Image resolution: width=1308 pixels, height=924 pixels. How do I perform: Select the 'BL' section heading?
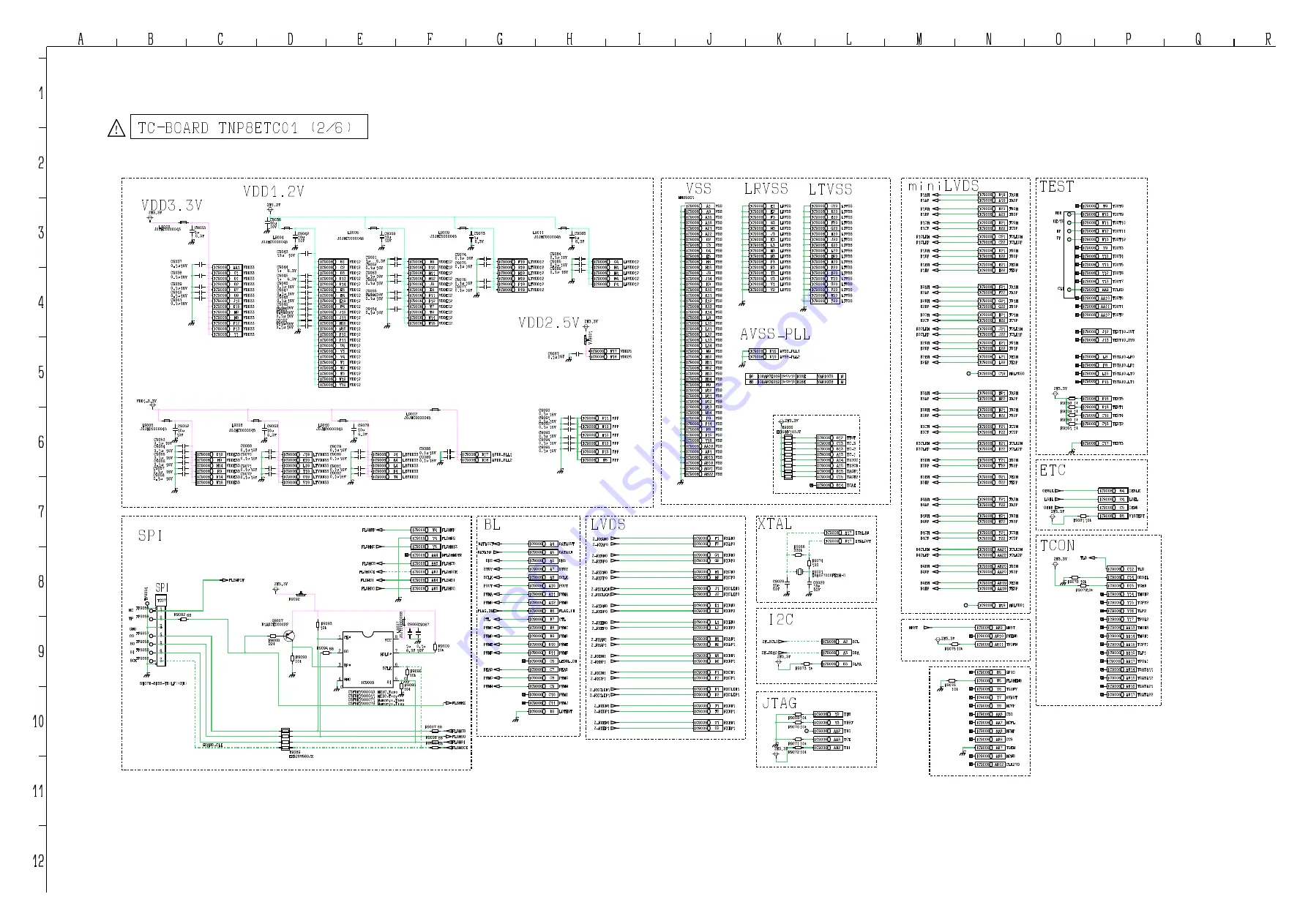[492, 525]
